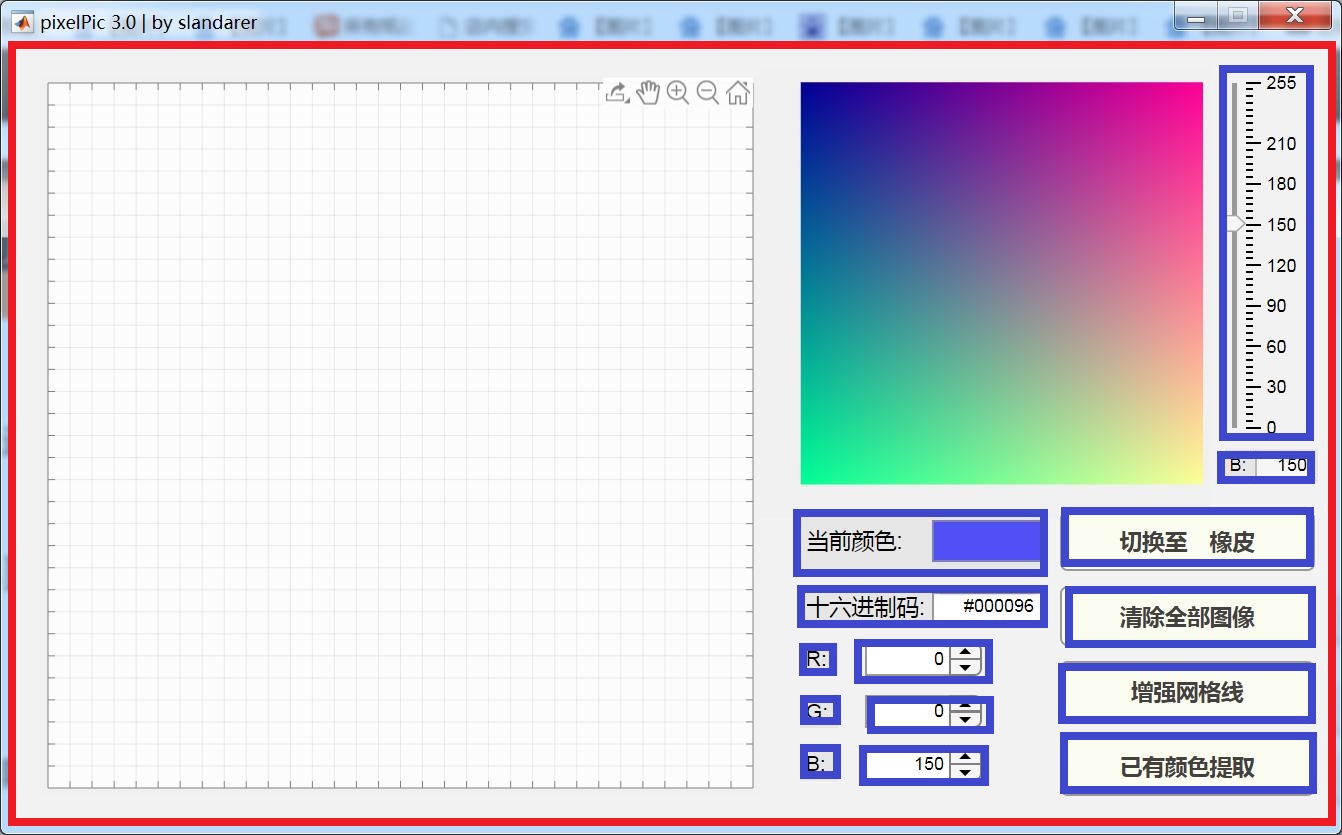Click the R: label
This screenshot has width=1342, height=835.
pyautogui.click(x=817, y=659)
